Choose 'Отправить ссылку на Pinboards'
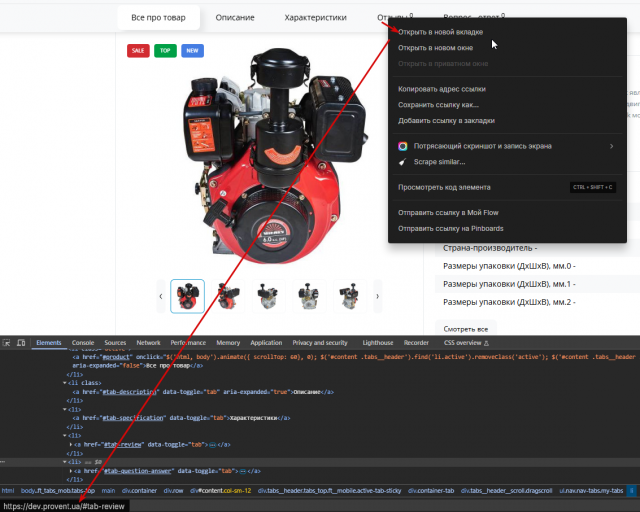Screen dimensions: 640x512 click(x=507, y=229)
